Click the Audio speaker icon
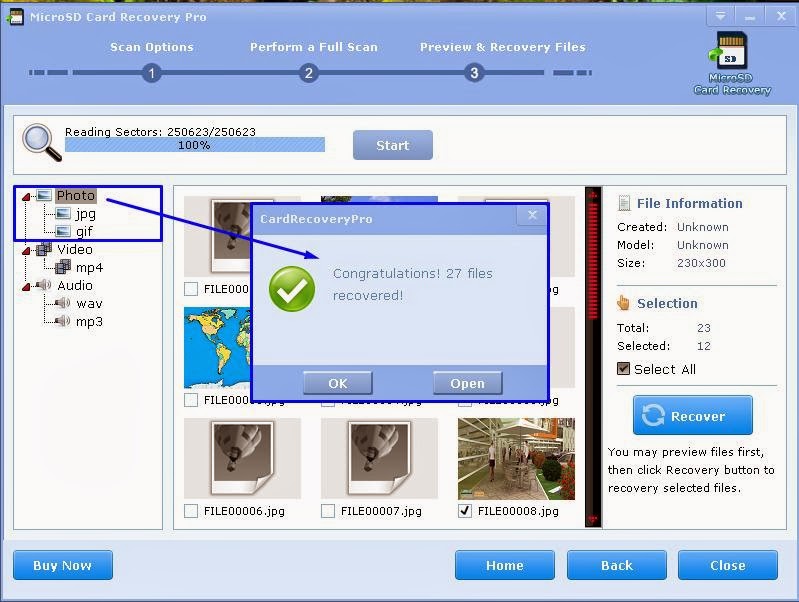Image resolution: width=799 pixels, height=602 pixels. (x=44, y=285)
